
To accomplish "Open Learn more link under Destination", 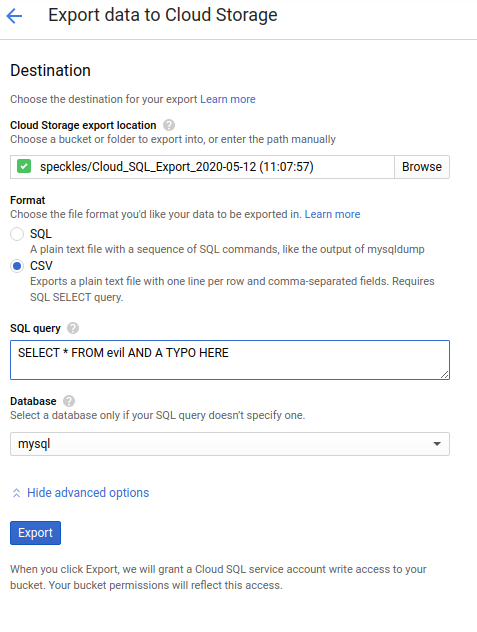I will pyautogui.click(x=228, y=99).
